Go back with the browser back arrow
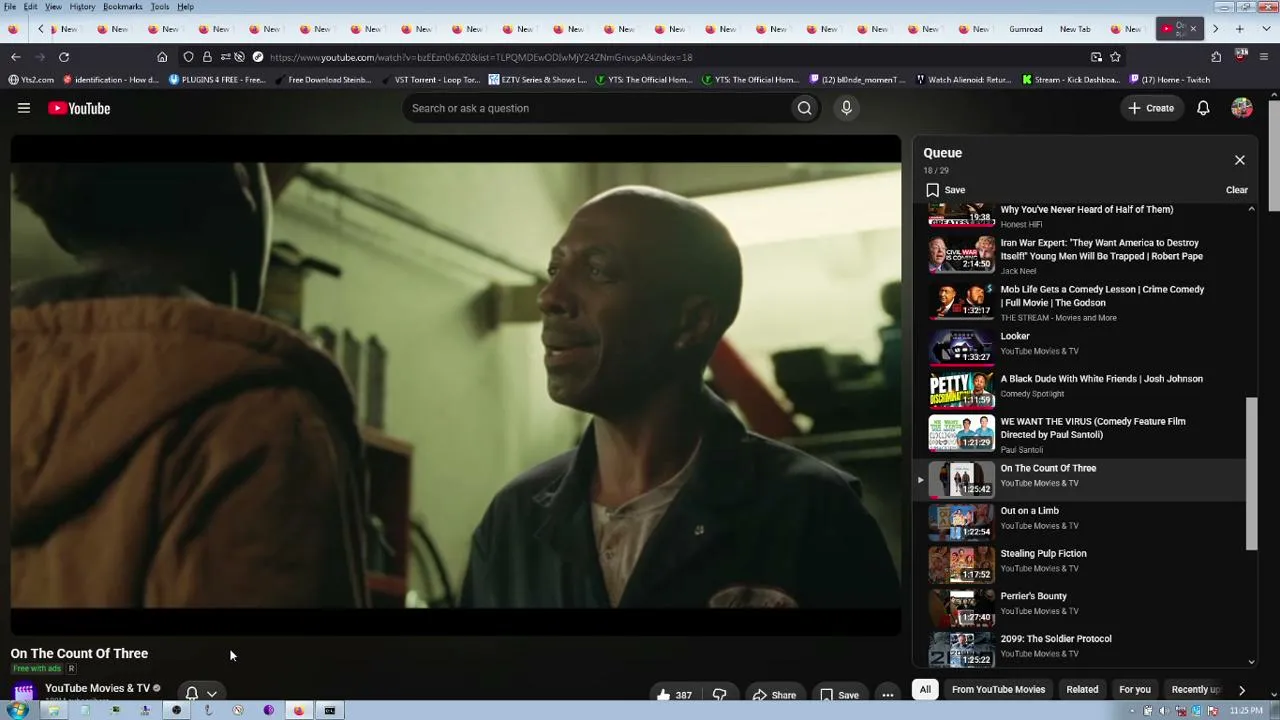 coord(15,57)
